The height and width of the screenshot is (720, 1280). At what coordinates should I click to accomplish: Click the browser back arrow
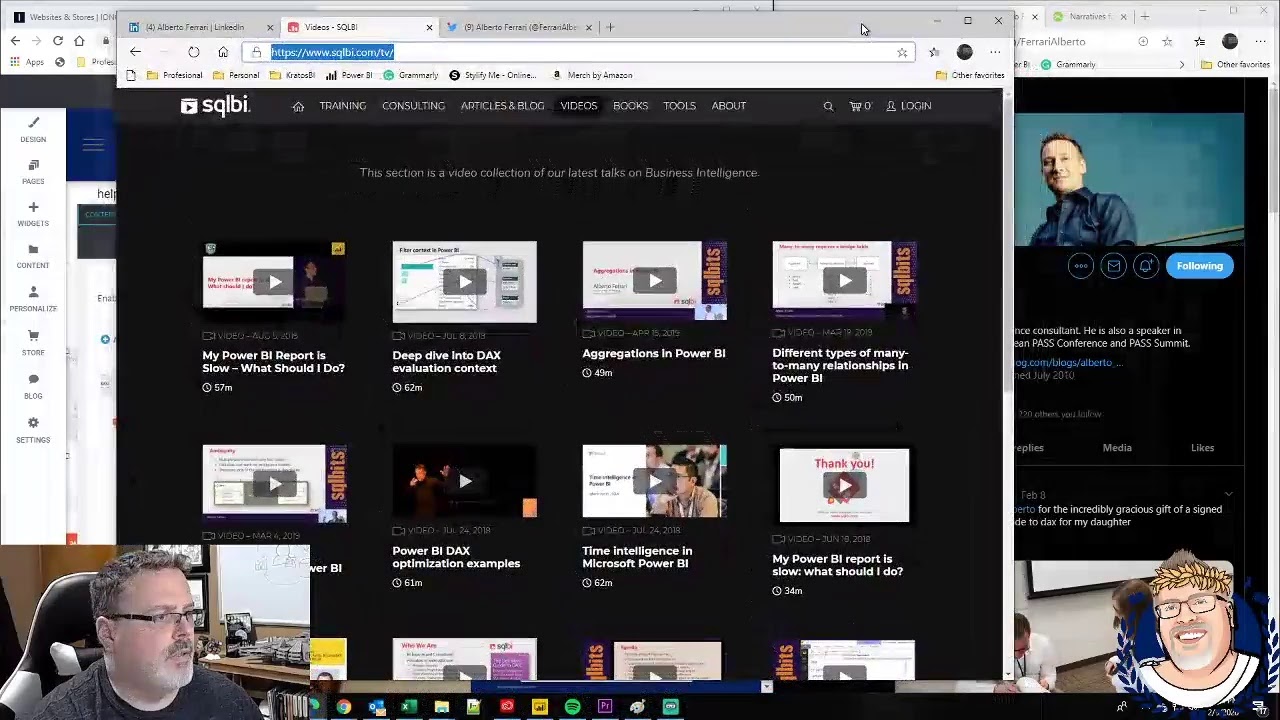(x=135, y=52)
